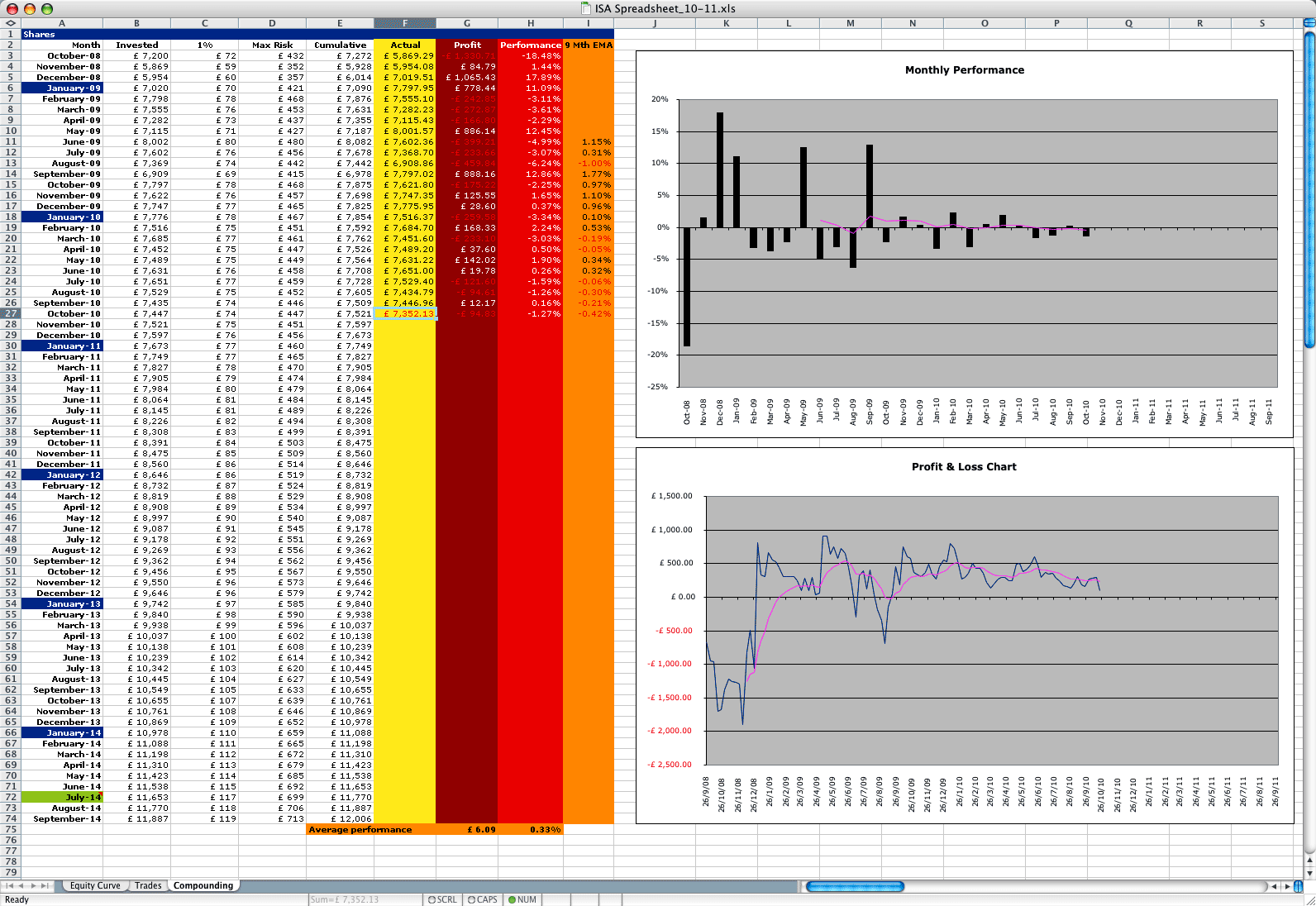Select the dark red Profit heading cell

(x=467, y=45)
